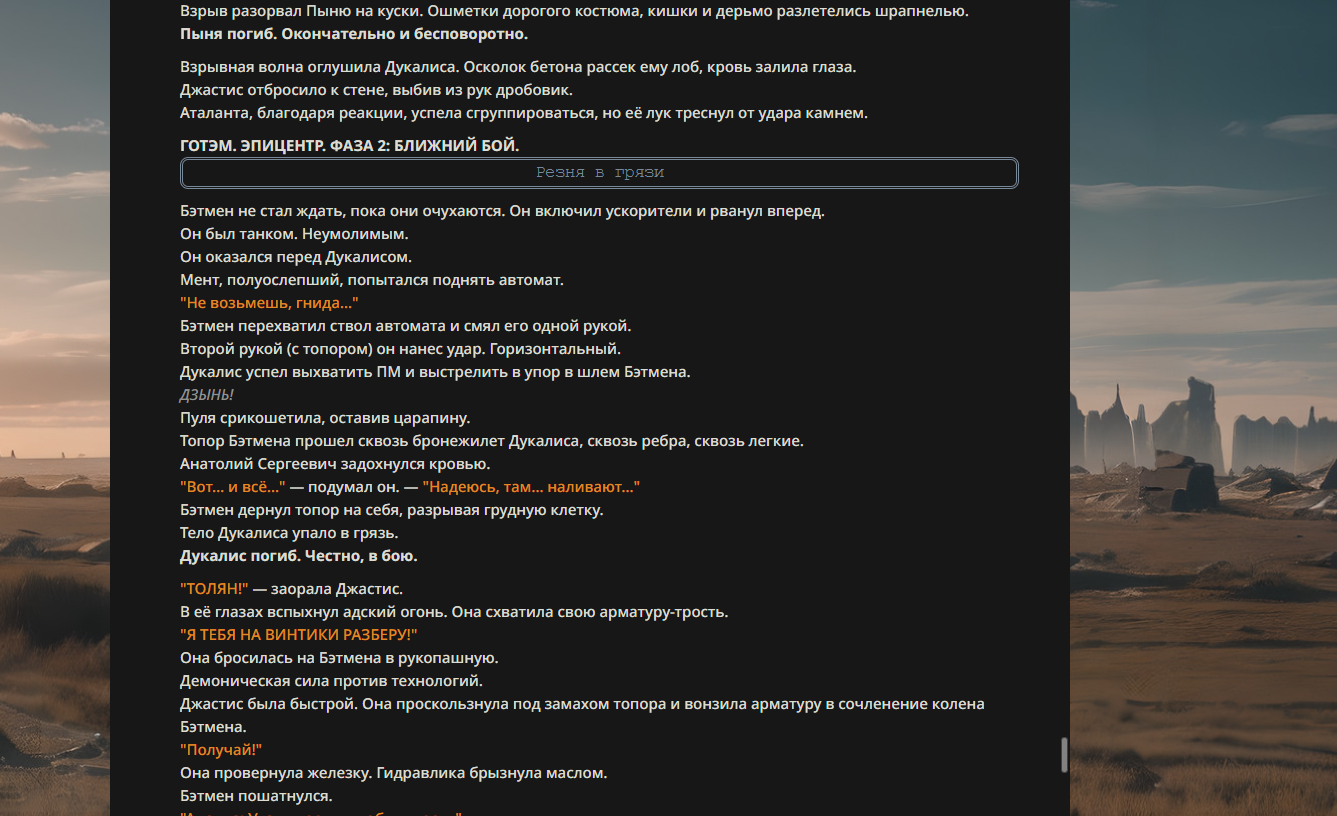The height and width of the screenshot is (816, 1337).
Task: Click the italic text "ДЗЫНЬ!"
Action: coord(207,395)
